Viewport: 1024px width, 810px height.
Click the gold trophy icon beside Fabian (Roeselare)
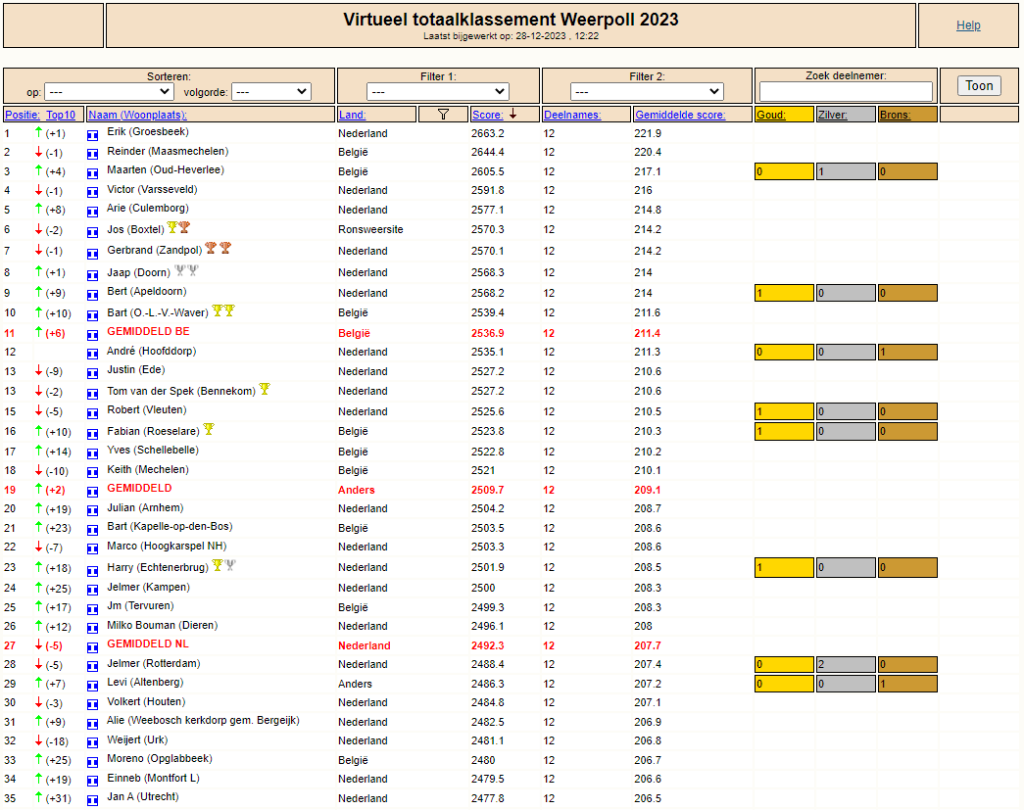[x=209, y=429]
